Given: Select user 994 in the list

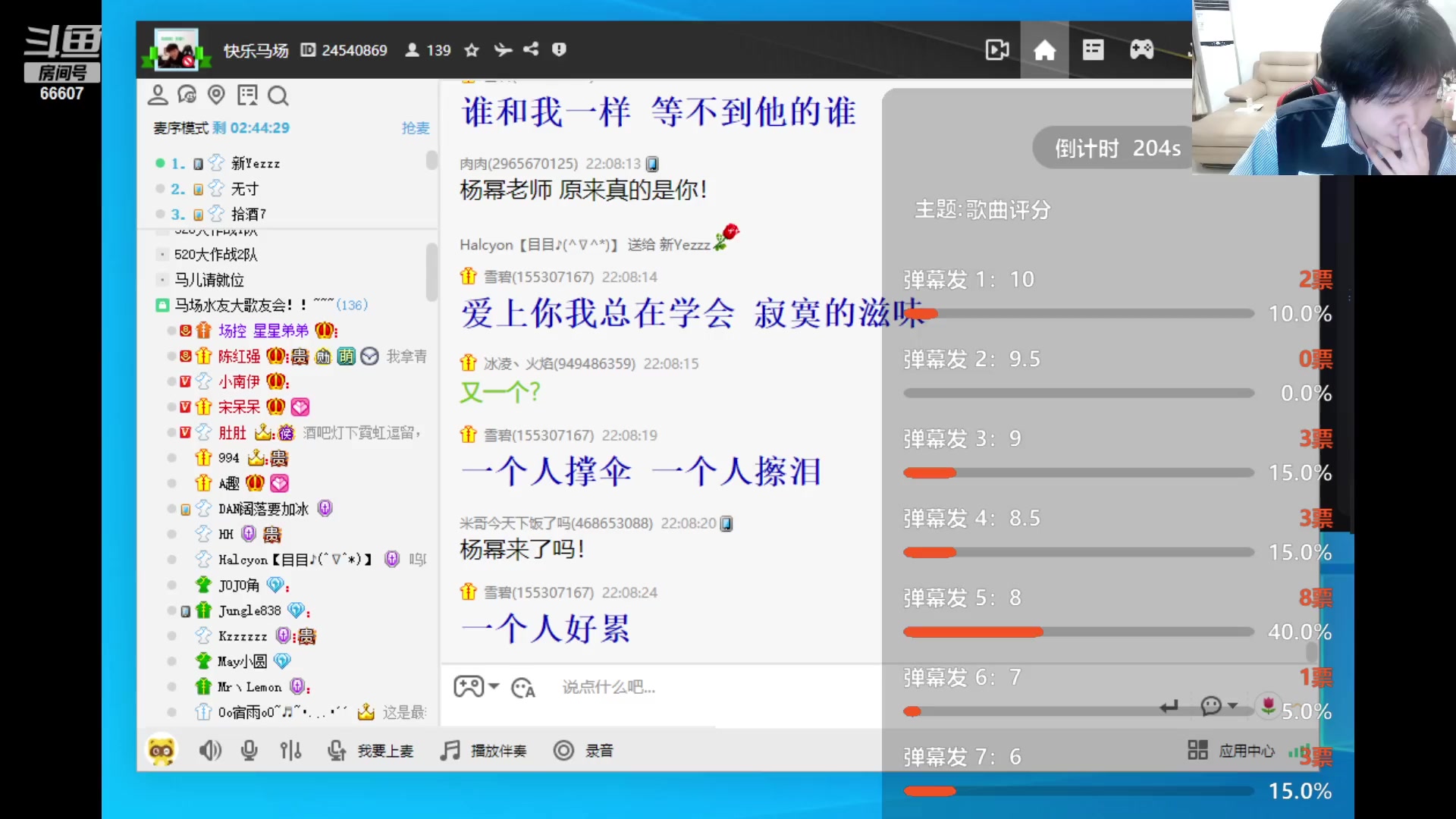Looking at the screenshot, I should click(x=228, y=458).
